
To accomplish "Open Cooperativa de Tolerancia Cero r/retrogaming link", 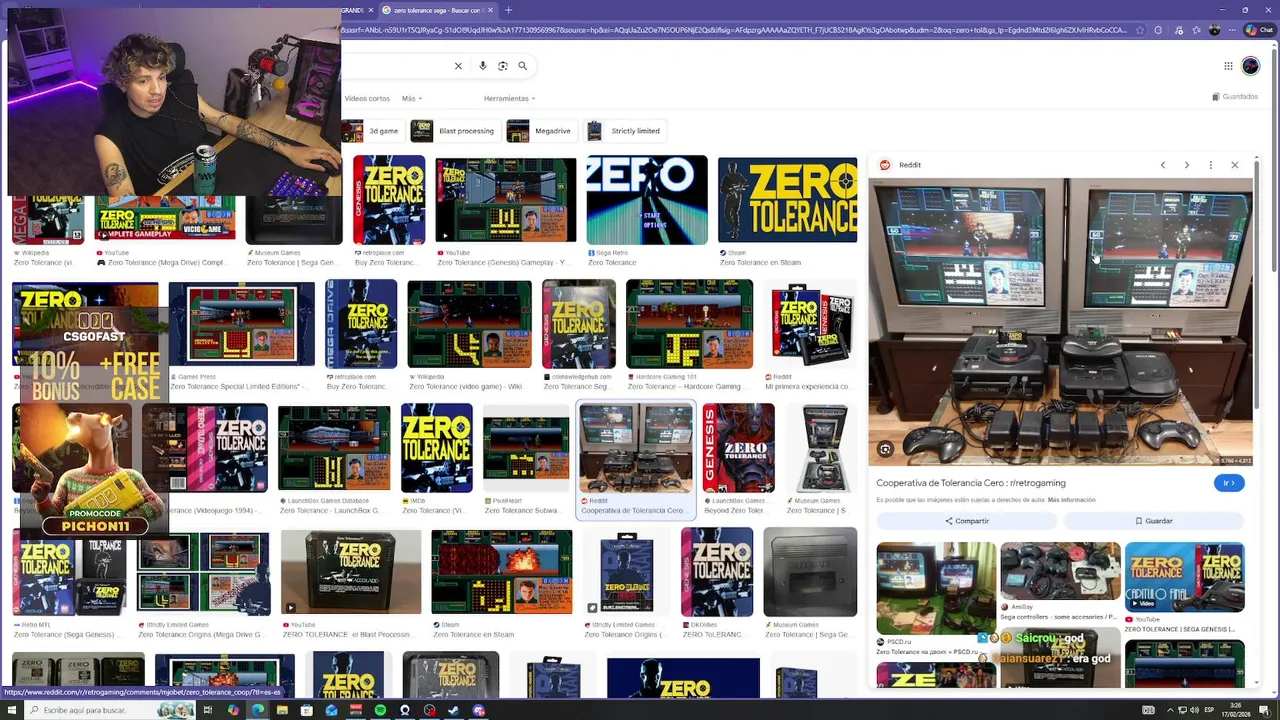I will (x=971, y=483).
